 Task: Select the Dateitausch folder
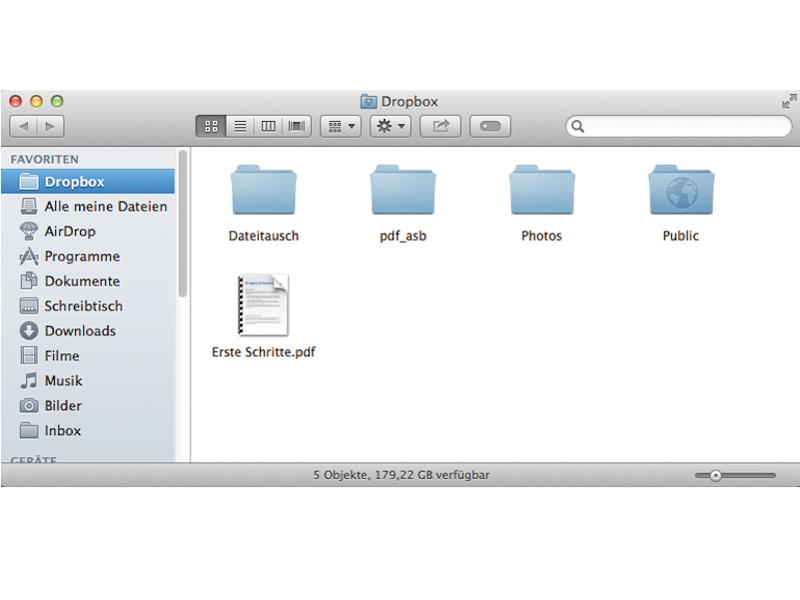(264, 203)
